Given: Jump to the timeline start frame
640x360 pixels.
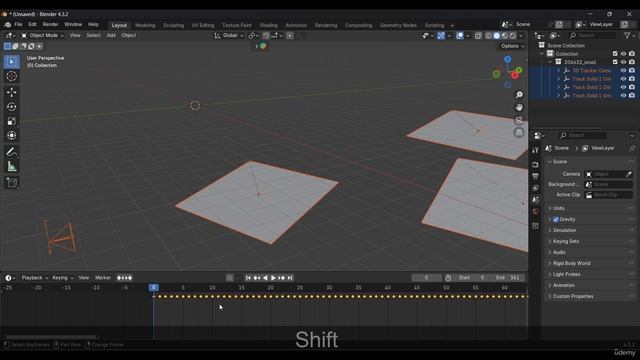Looking at the screenshot, I should pos(248,278).
